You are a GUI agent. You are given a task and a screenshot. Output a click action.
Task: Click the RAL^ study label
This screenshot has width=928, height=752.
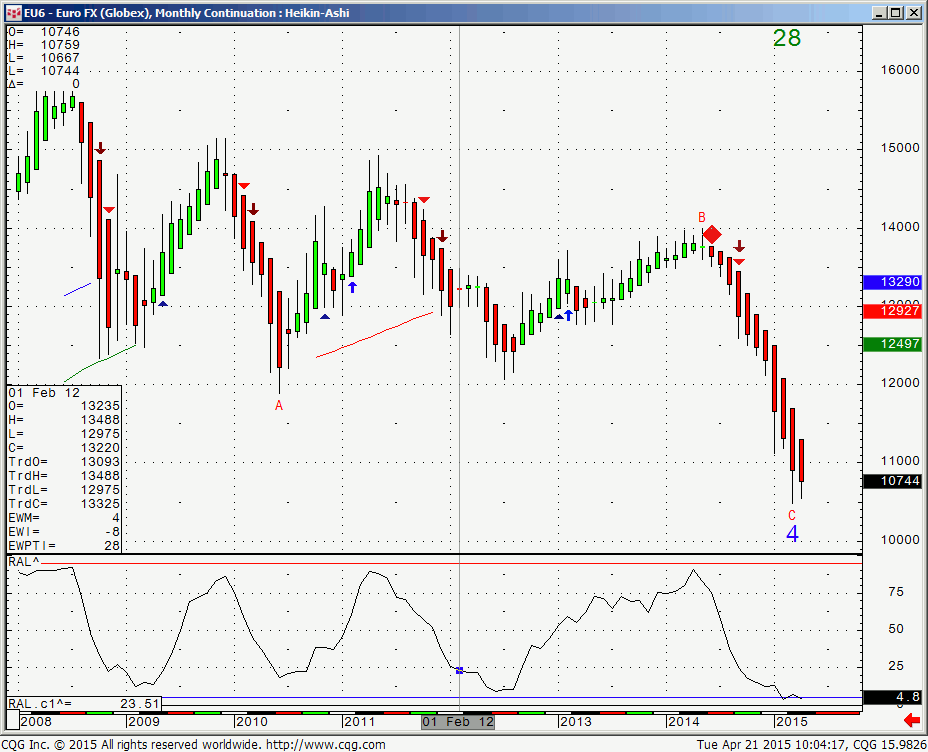click(x=24, y=561)
